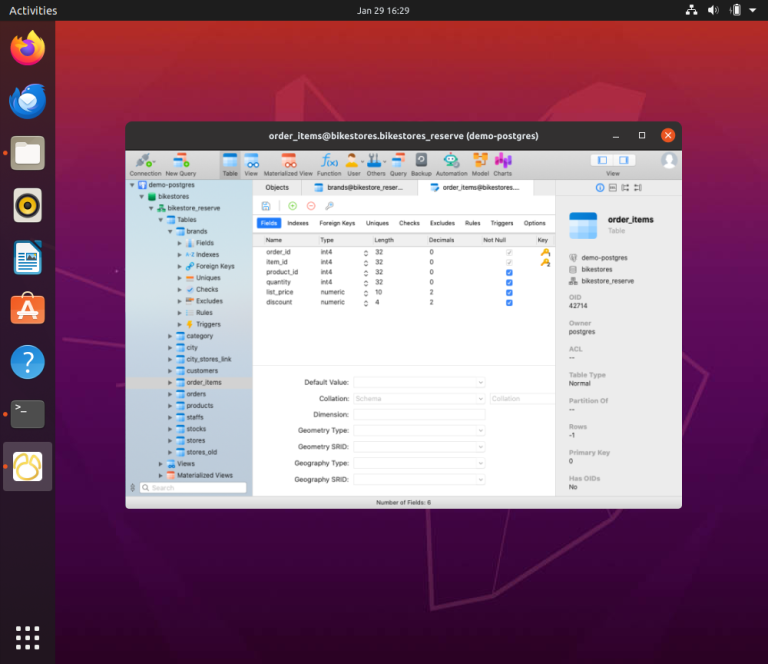This screenshot has height=664, width=768.
Task: Toggle Not Null checkbox for product_id
Action: pyautogui.click(x=510, y=272)
